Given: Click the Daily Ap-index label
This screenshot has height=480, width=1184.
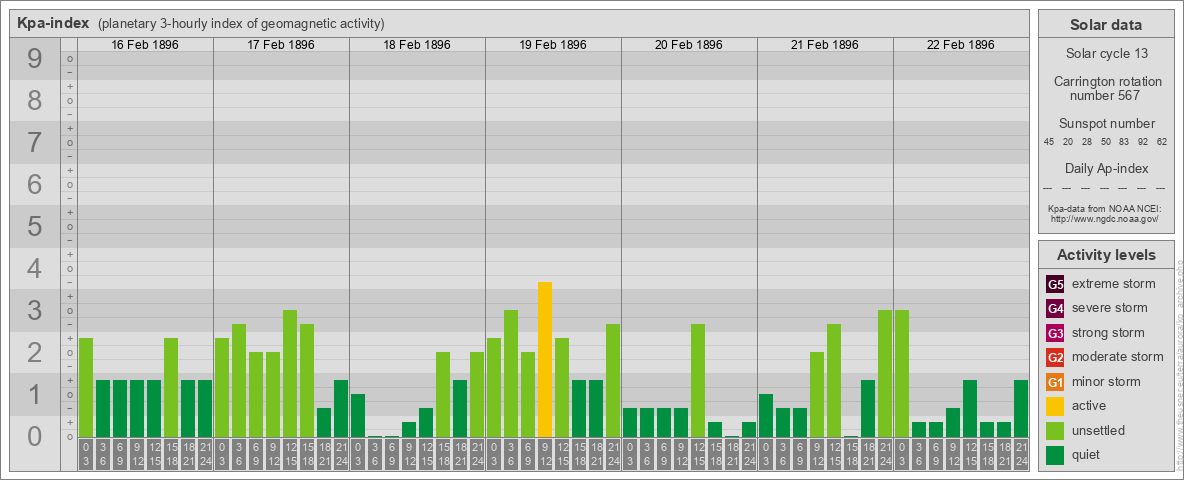Looking at the screenshot, I should [1106, 168].
